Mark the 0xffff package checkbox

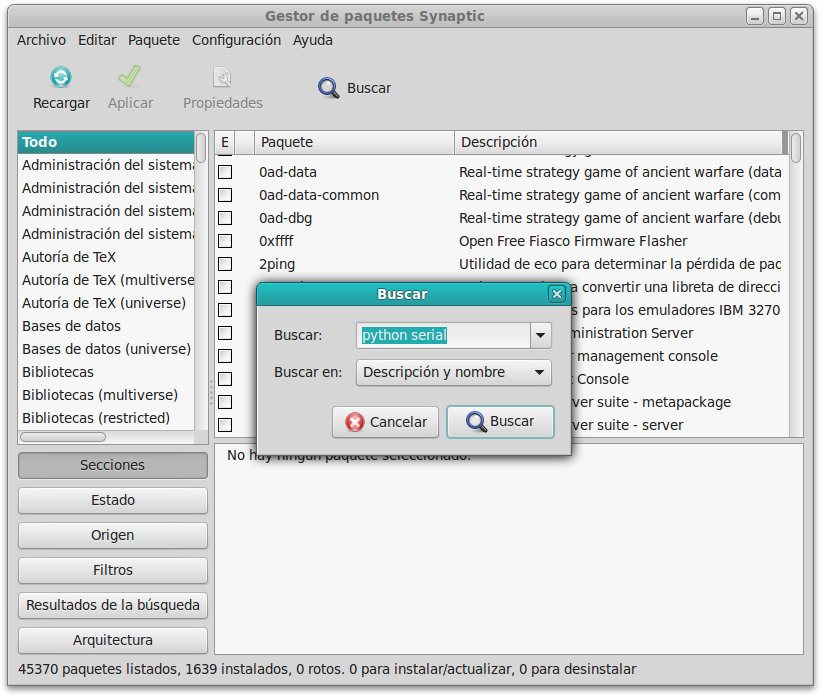[224, 241]
